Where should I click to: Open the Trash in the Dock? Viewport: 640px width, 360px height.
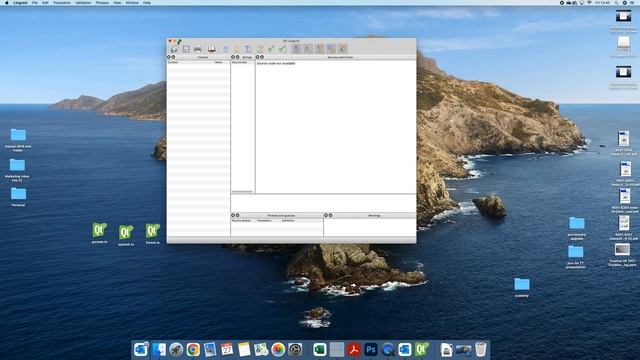coord(480,349)
